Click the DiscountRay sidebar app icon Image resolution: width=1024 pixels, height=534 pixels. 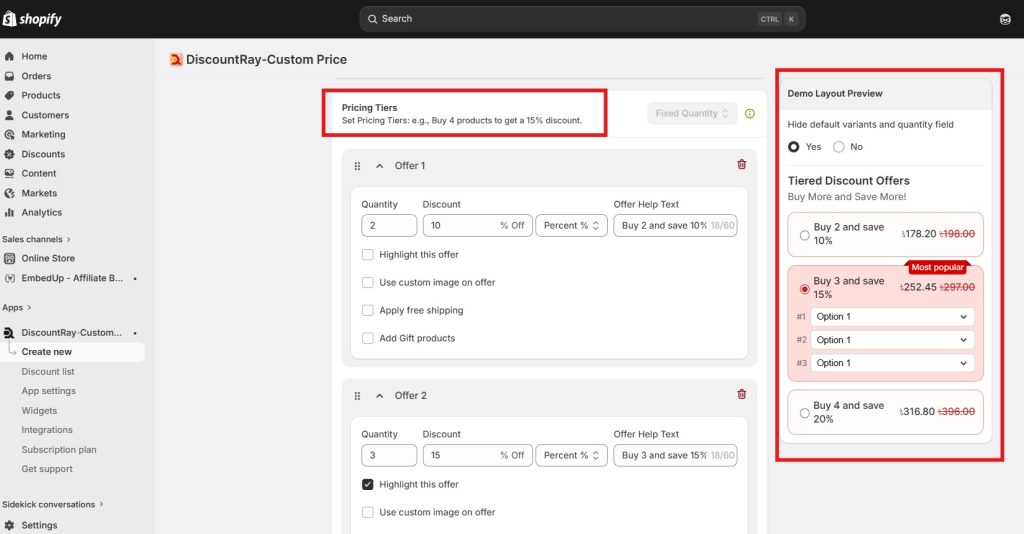coord(9,333)
